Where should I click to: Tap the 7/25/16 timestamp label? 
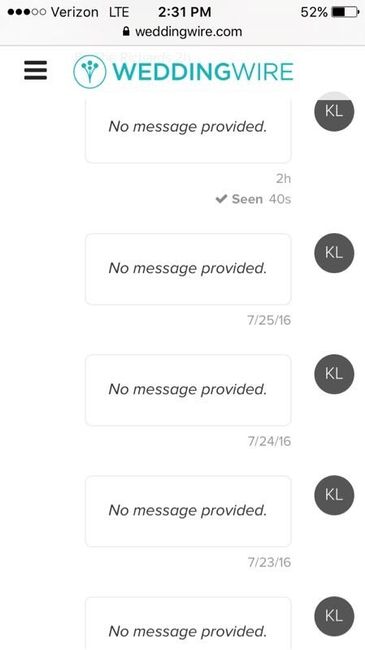pyautogui.click(x=269, y=320)
